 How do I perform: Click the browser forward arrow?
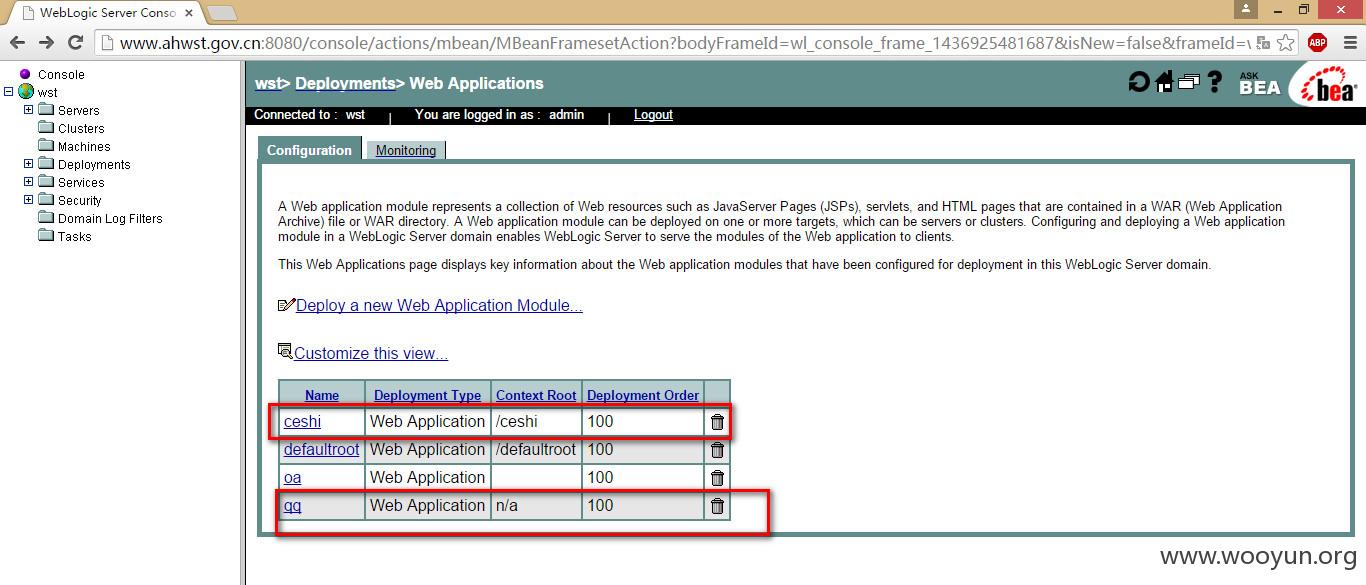46,42
